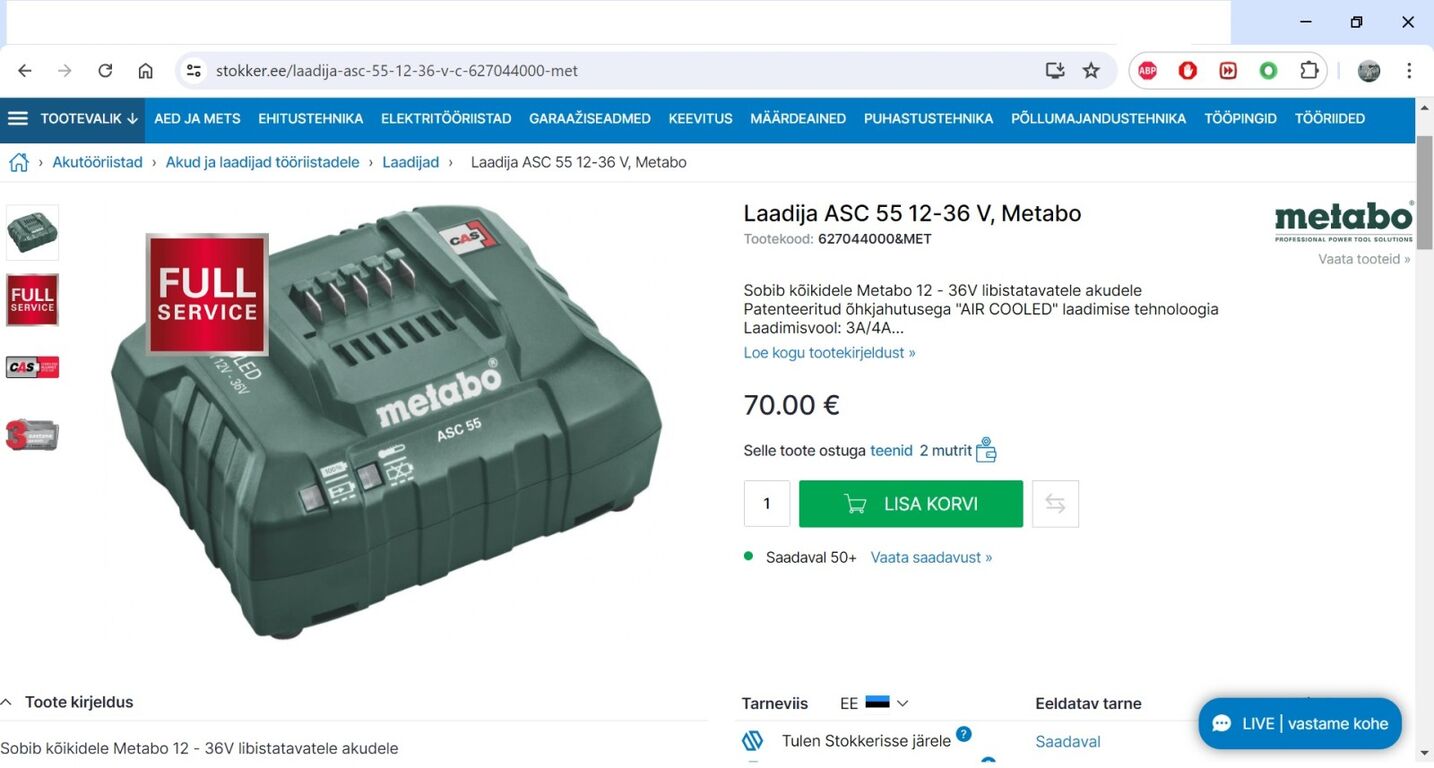Select the FULL SERVICE thumbnail image
1434x768 pixels.
click(x=33, y=300)
